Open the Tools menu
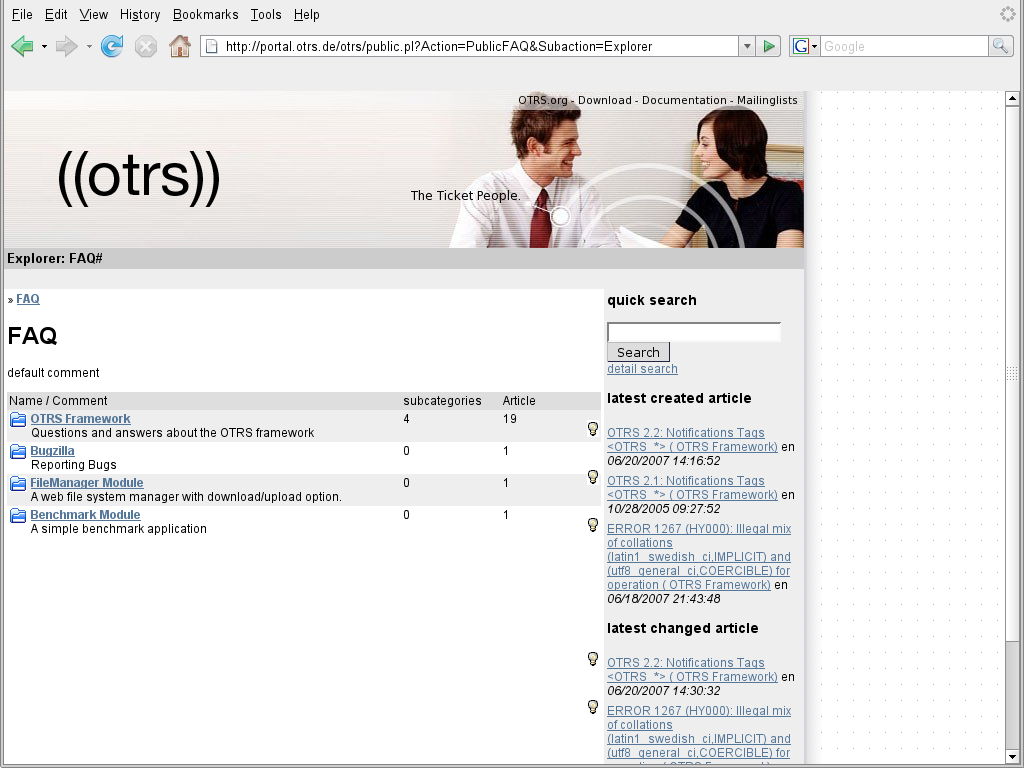 pos(266,14)
